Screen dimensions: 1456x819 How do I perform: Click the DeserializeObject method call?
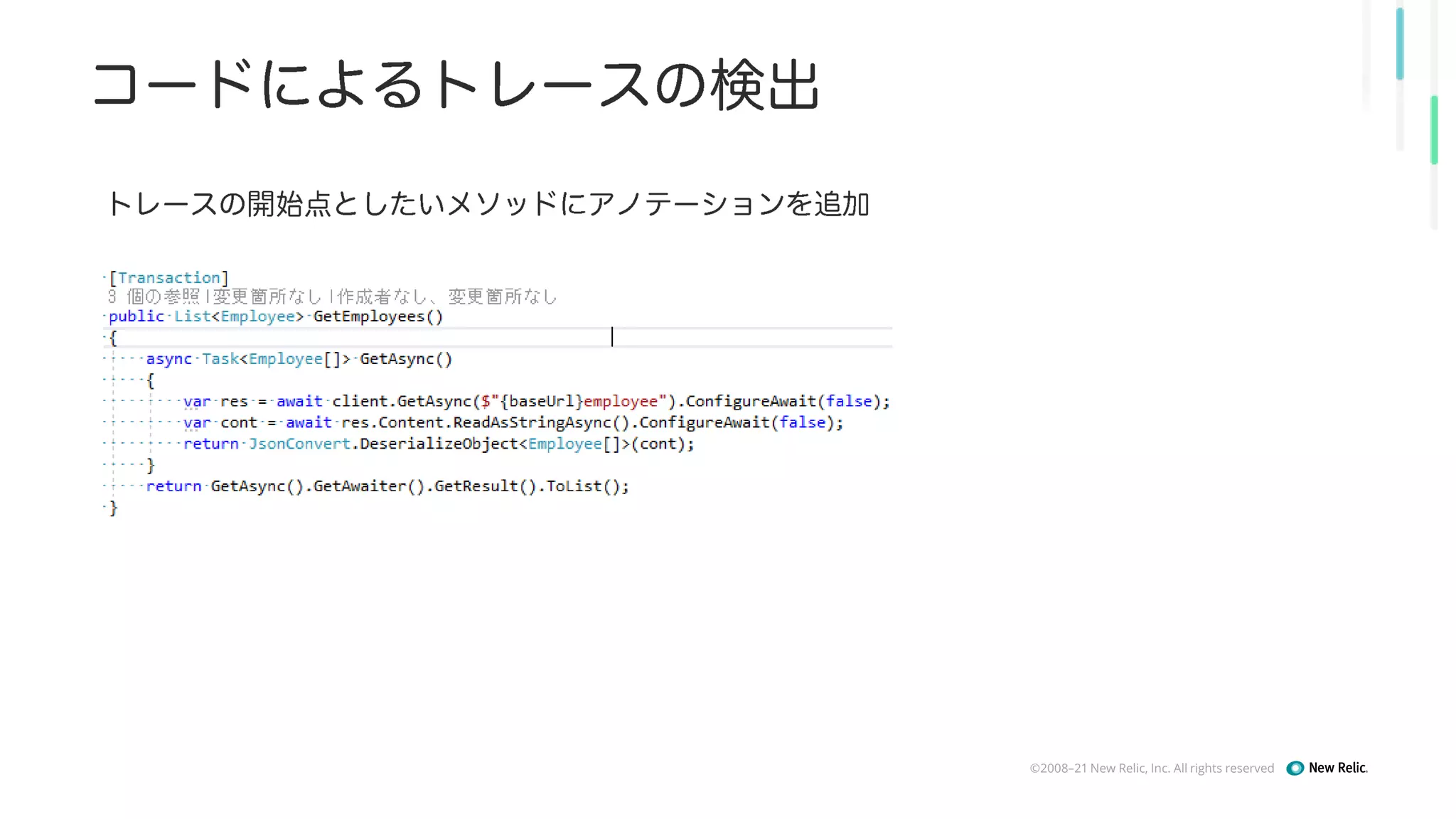tap(439, 444)
